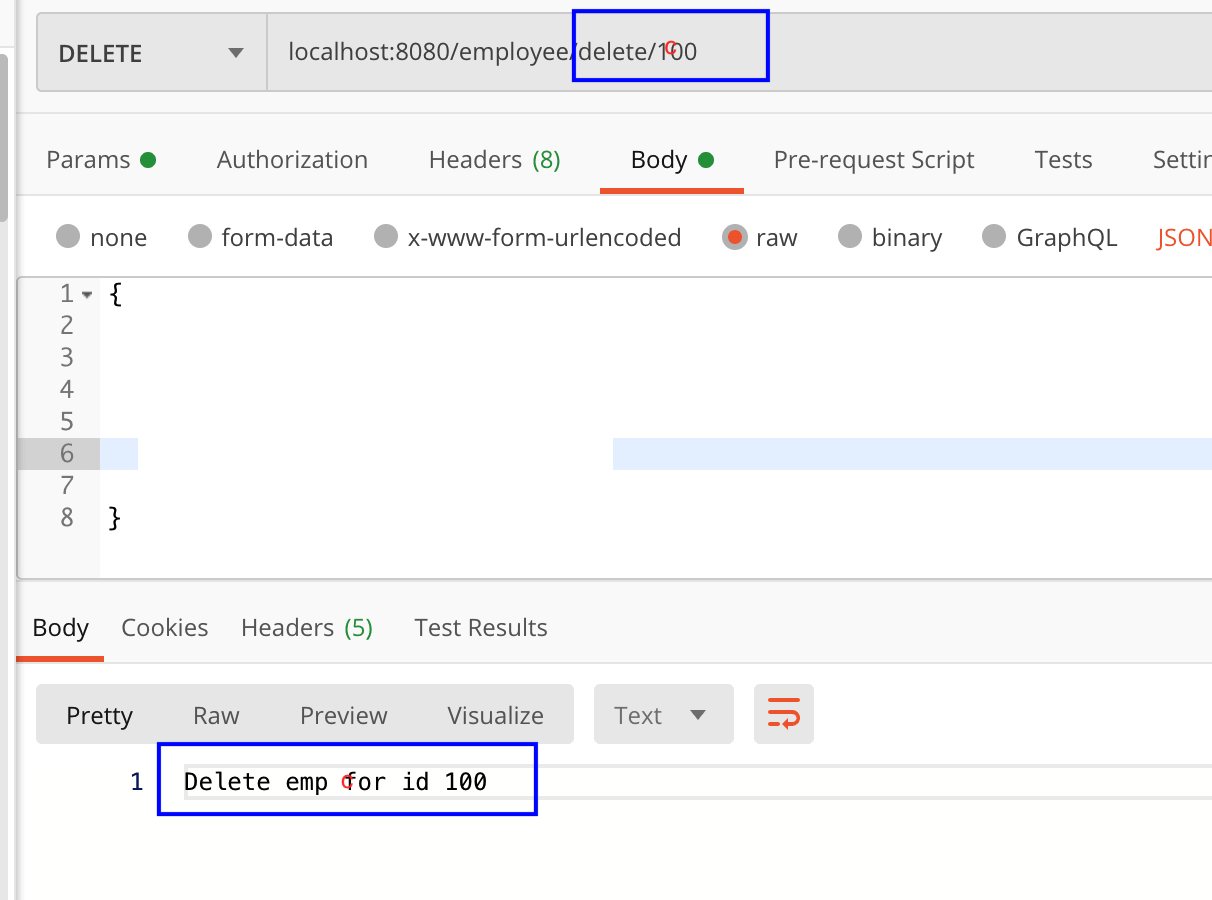This screenshot has height=900, width=1212.
Task: Open the Pre-request Script tab
Action: pyautogui.click(x=874, y=160)
